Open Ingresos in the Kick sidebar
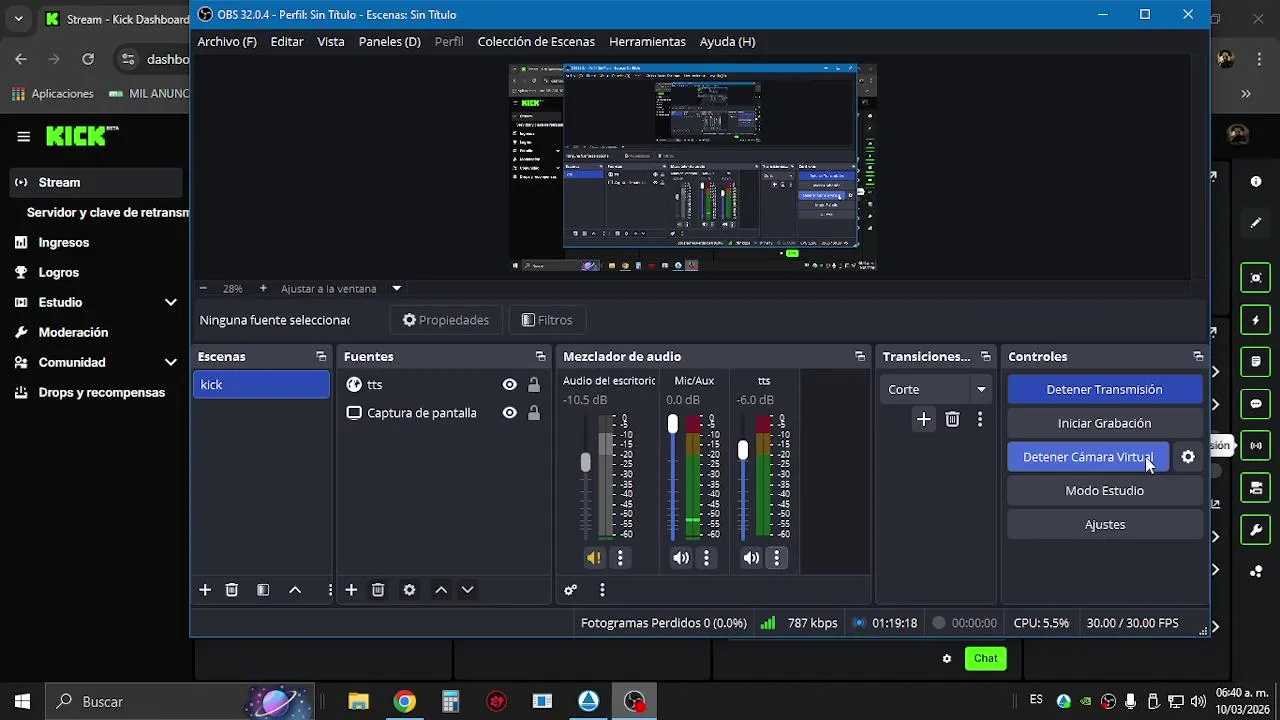Image resolution: width=1280 pixels, height=720 pixels. pyautogui.click(x=64, y=242)
